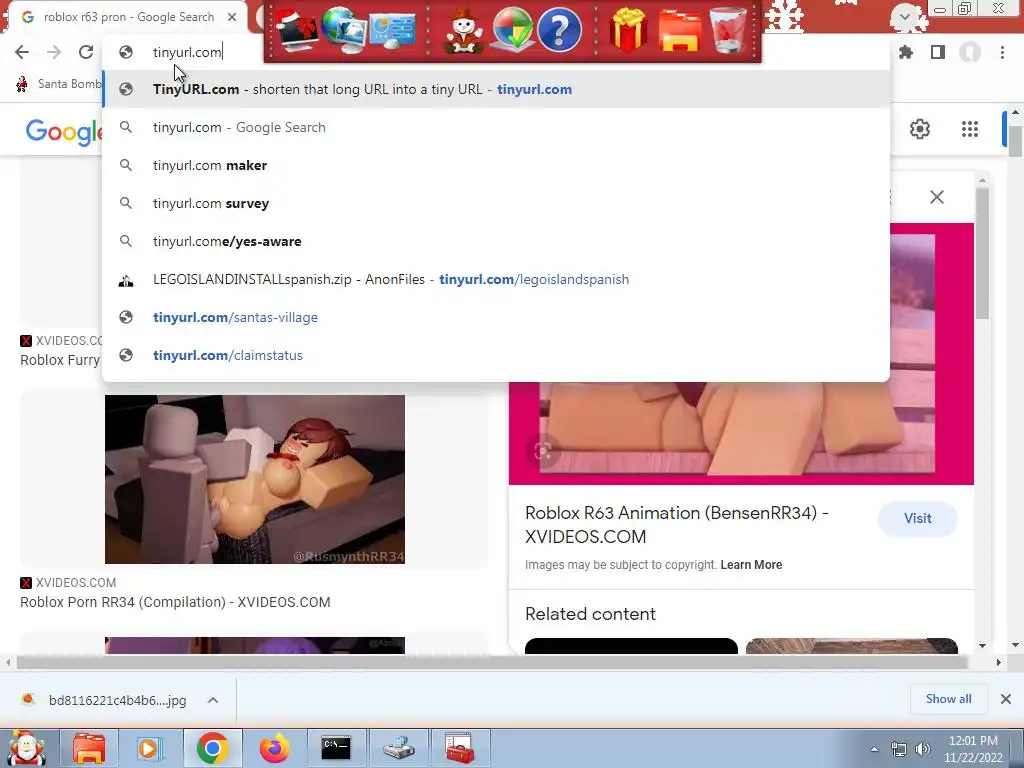This screenshot has width=1024, height=768.
Task: Select the TinyURL.com top suggestion
Action: pyautogui.click(x=496, y=89)
